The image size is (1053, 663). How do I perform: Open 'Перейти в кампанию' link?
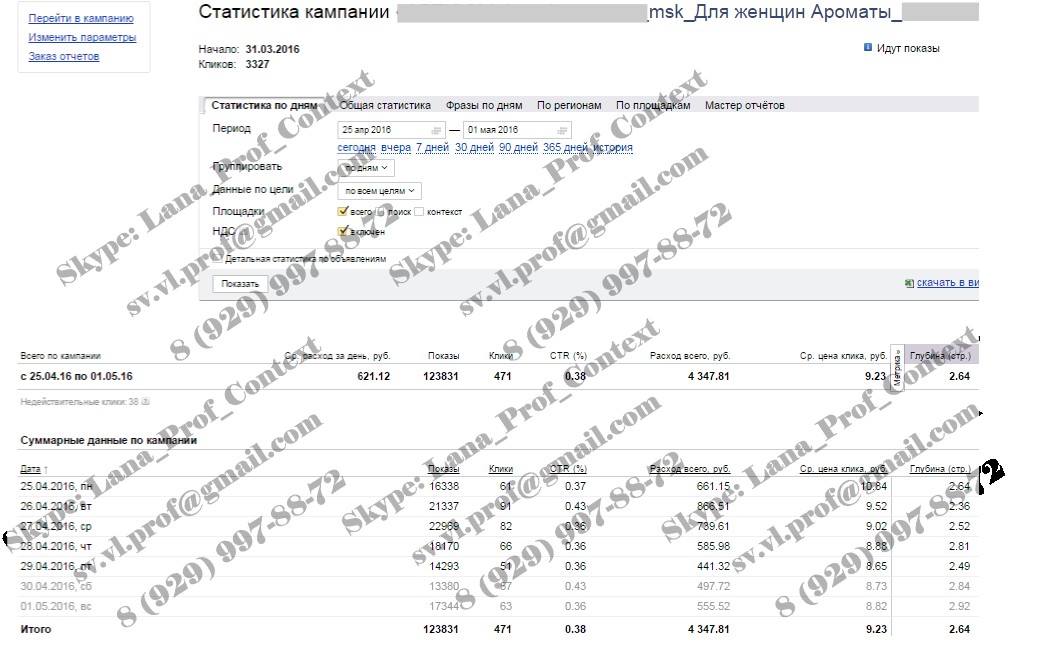pos(81,18)
